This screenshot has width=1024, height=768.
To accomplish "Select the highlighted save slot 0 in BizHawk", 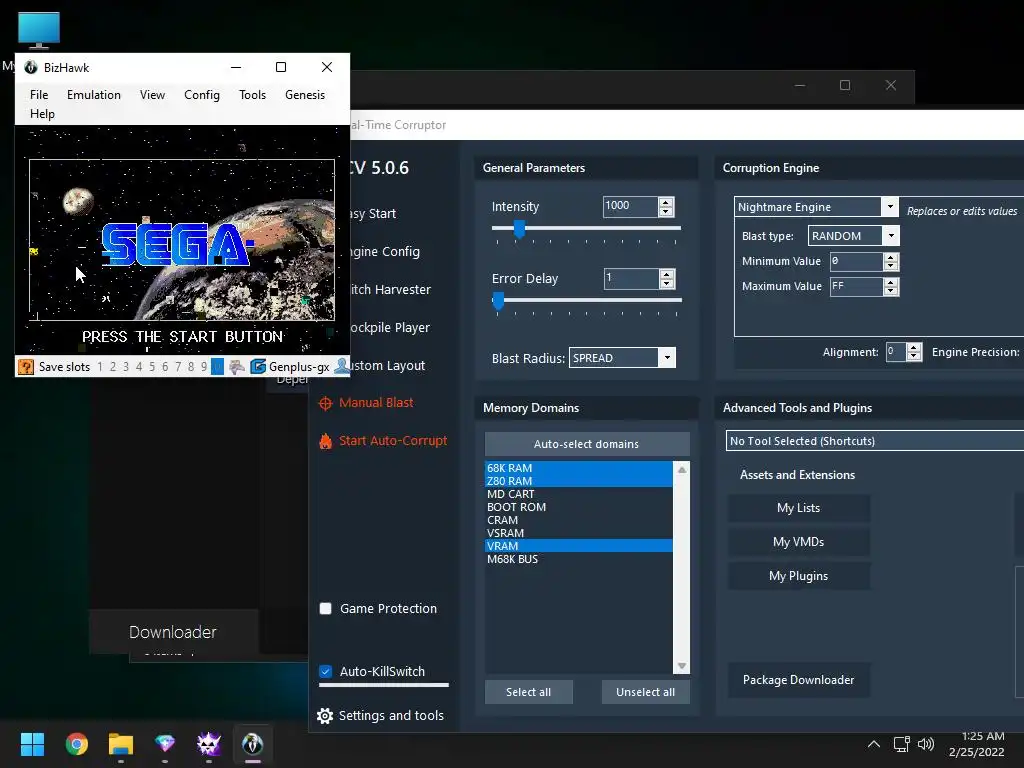I will 217,366.
